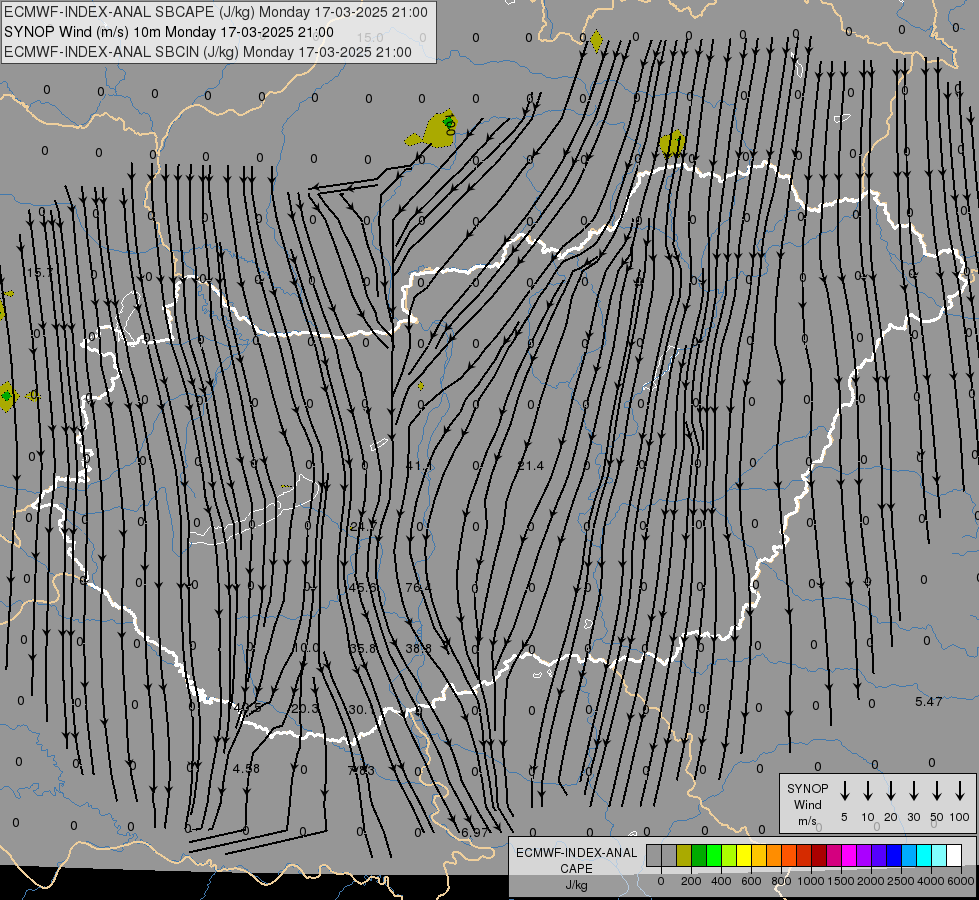979x900 pixels.
Task: Pick the pure yellow CAPE legend swatch
Action: [744, 855]
